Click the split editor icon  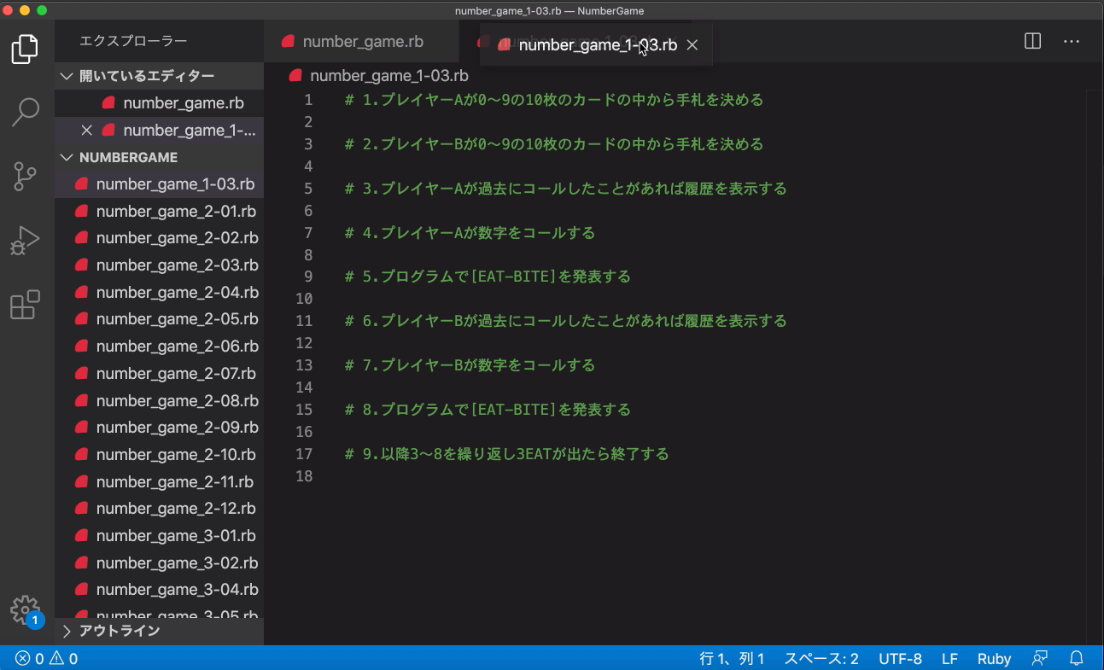1032,42
